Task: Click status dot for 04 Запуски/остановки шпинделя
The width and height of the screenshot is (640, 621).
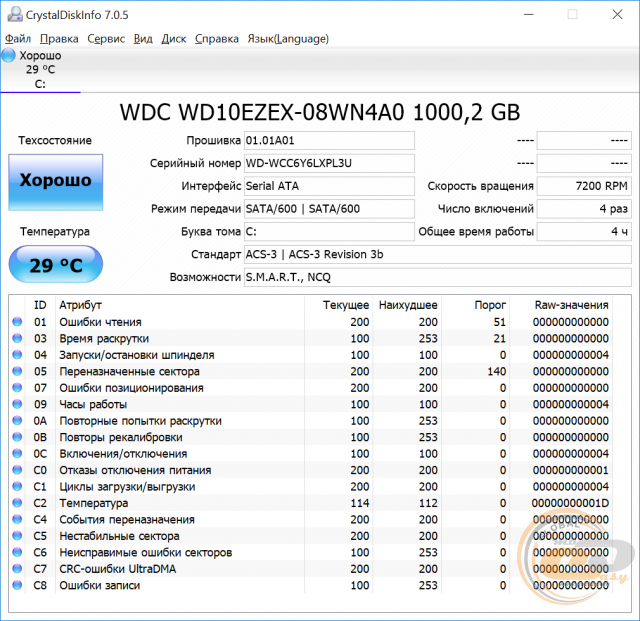Action: point(17,354)
